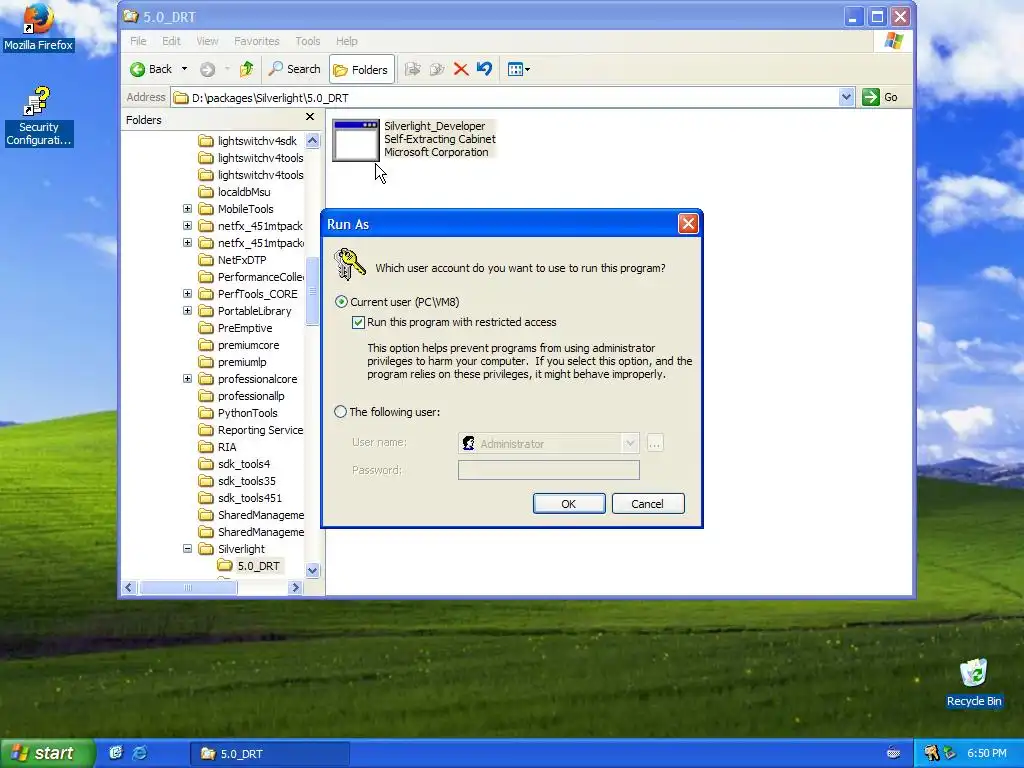Click OK in Run As dialog
Screen dimensions: 1024x768
coord(569,504)
